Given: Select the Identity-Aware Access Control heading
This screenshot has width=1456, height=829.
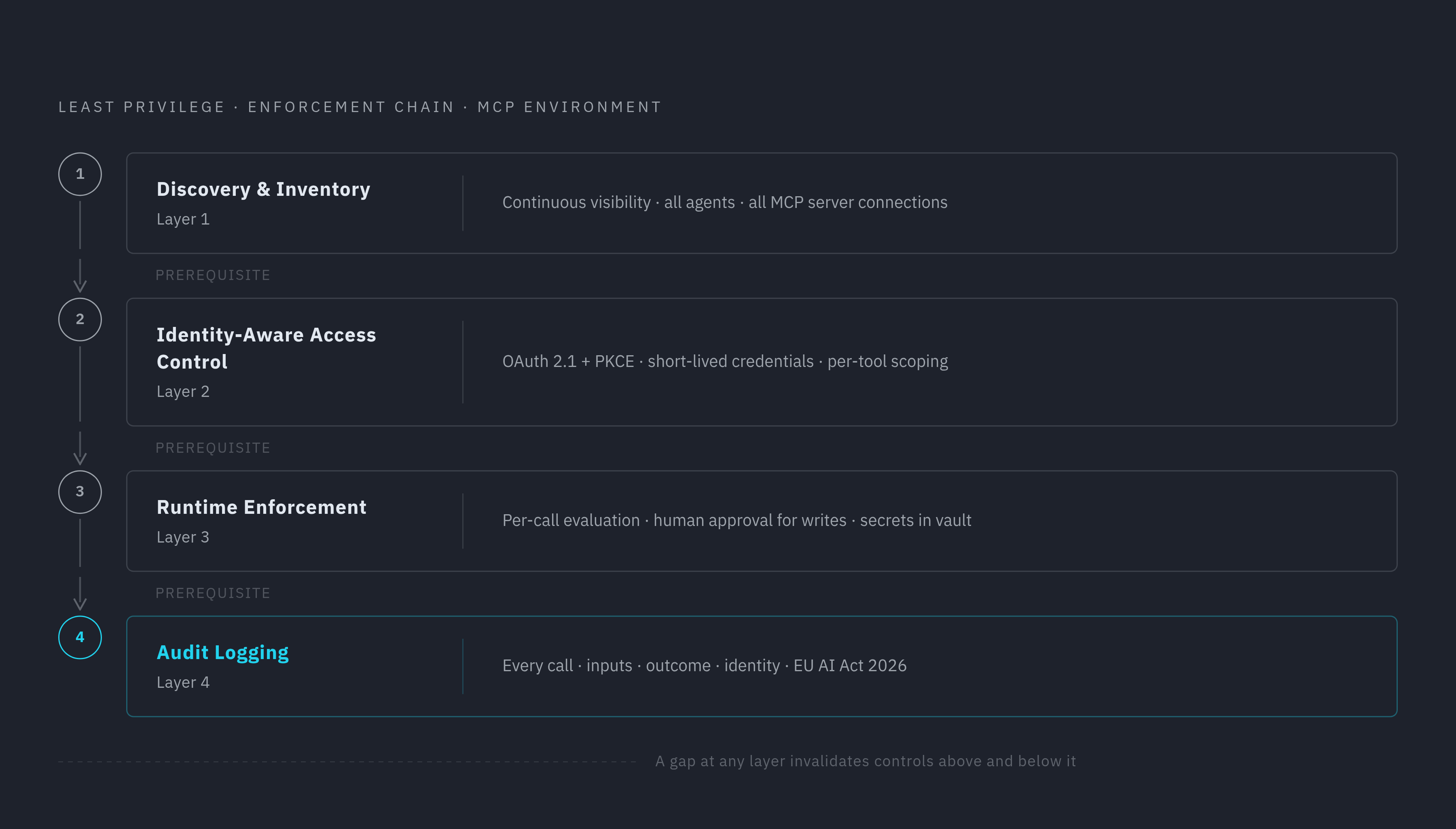Looking at the screenshot, I should tap(266, 348).
